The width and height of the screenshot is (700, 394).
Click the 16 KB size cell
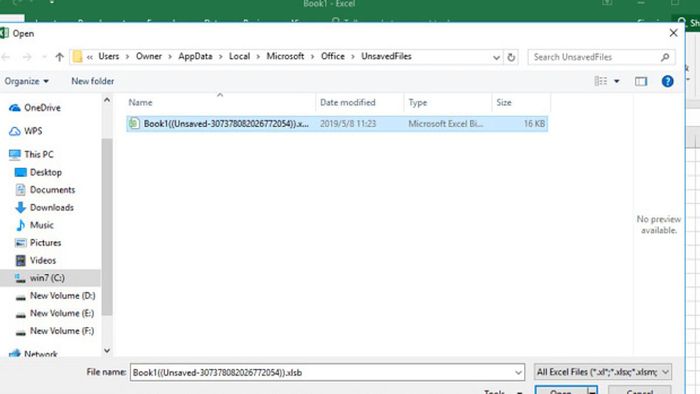[x=534, y=124]
